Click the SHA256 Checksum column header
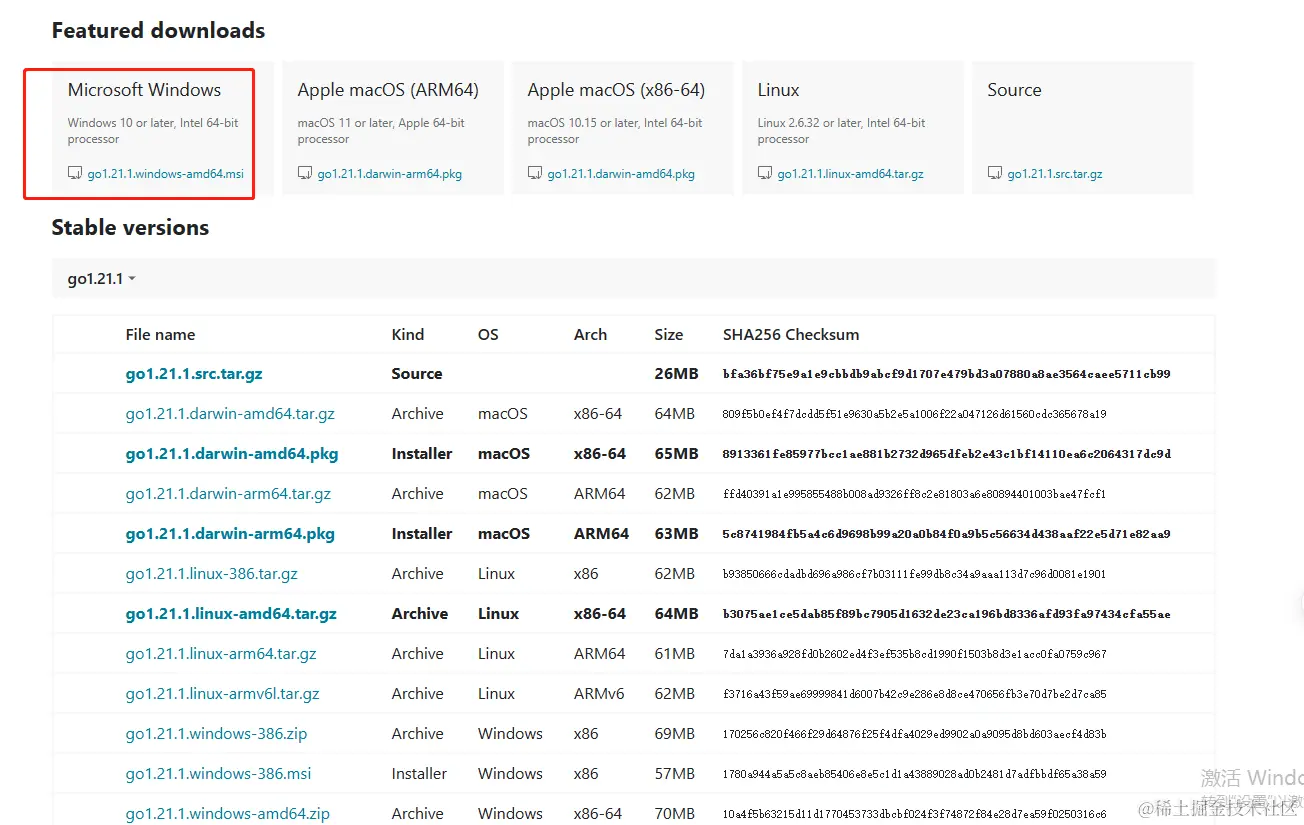The image size is (1304, 825). tap(791, 335)
